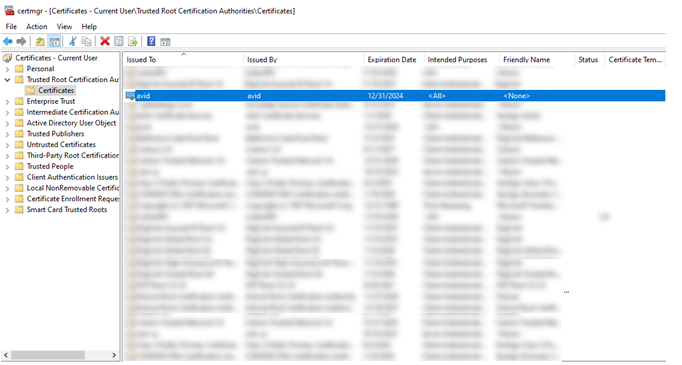The width and height of the screenshot is (682, 365).
Task: Click the gray Forward arrow in toolbar
Action: click(x=21, y=42)
